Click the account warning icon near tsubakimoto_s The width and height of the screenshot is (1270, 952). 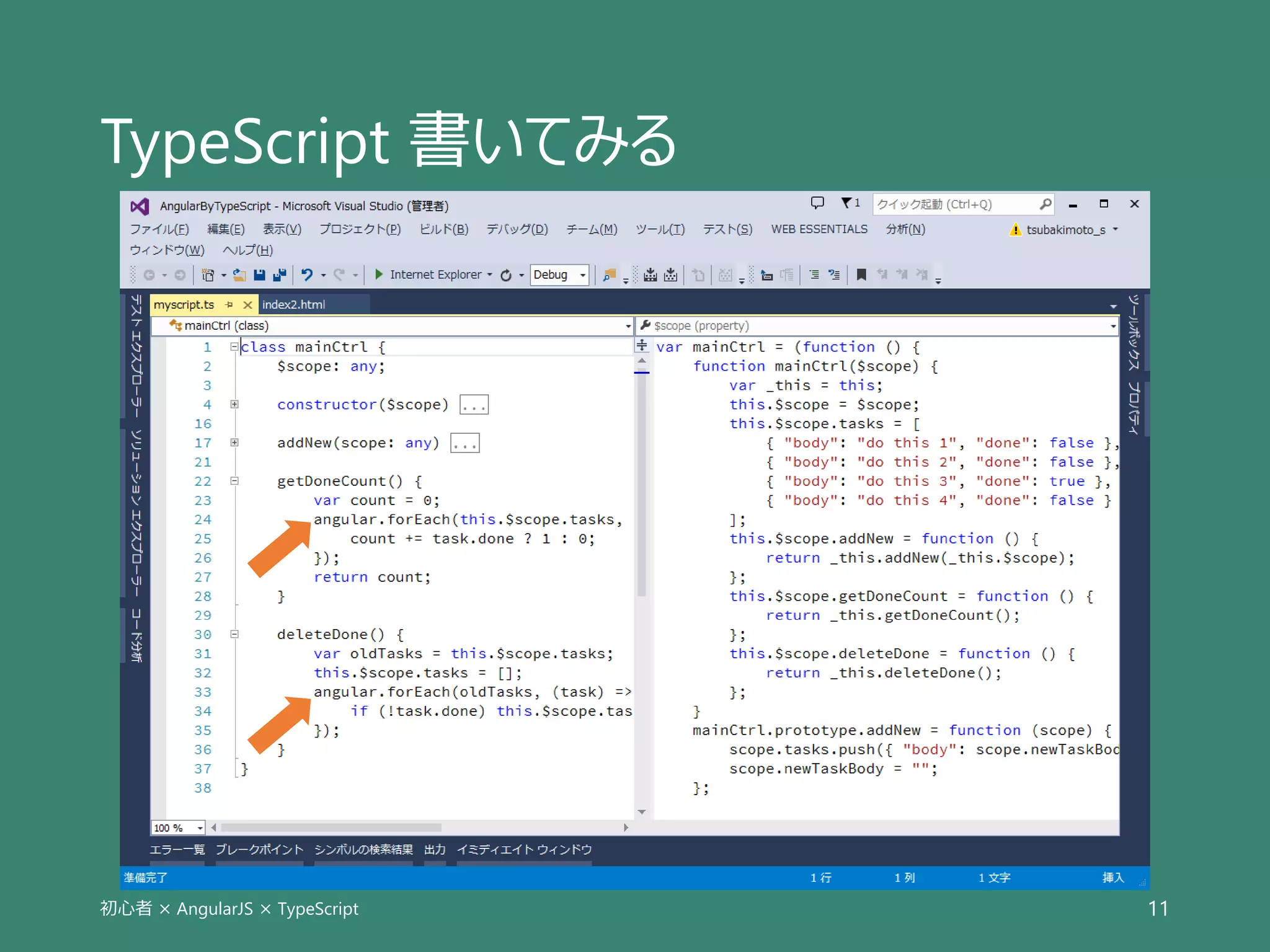click(1015, 230)
